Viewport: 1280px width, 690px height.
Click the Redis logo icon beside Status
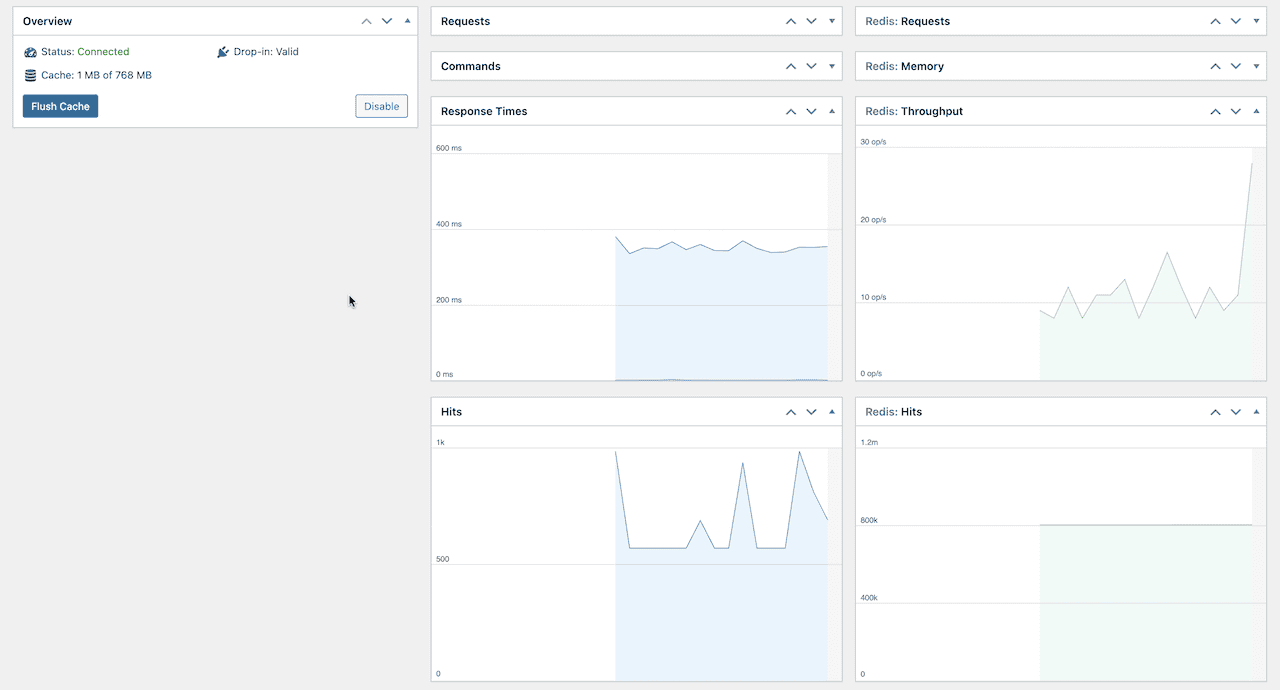click(29, 51)
